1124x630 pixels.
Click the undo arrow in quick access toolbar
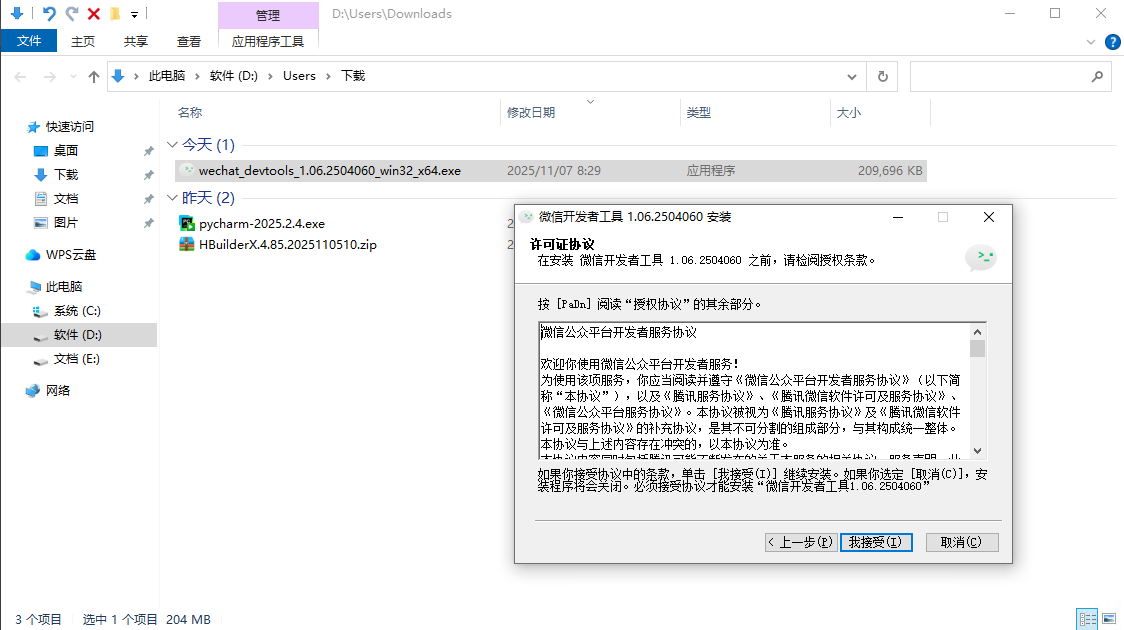[48, 14]
